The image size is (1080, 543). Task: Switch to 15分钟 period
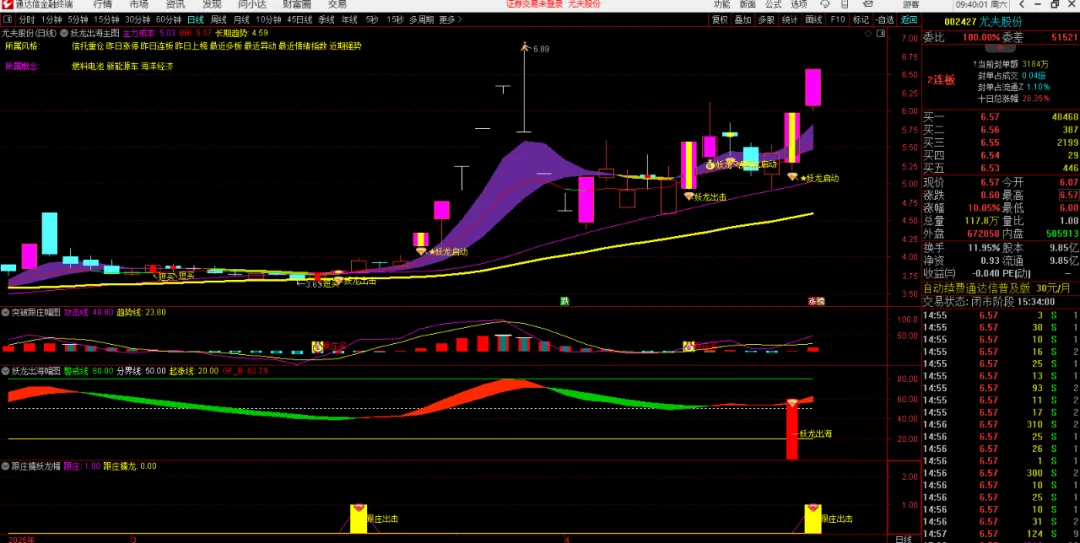pyautogui.click(x=106, y=20)
